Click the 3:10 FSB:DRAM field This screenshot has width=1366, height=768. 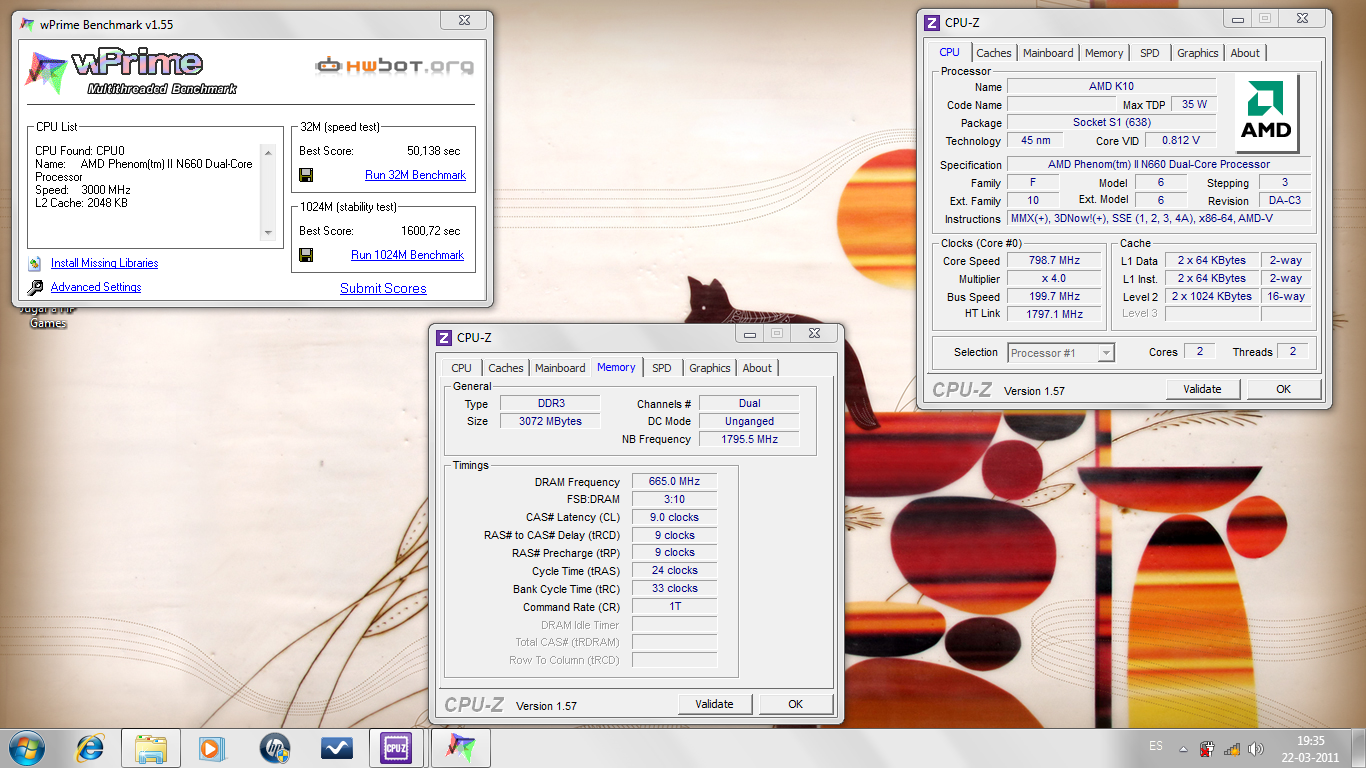(674, 499)
